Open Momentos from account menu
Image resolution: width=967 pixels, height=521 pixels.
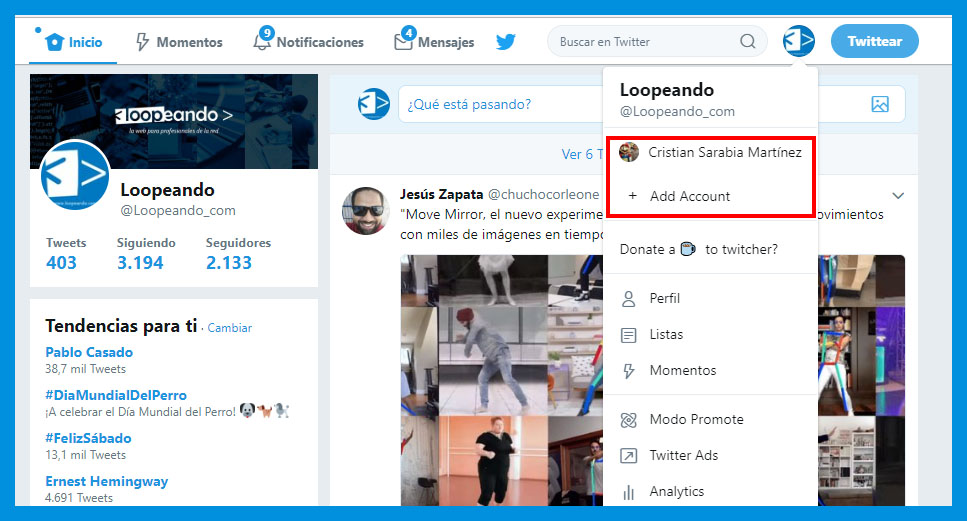pyautogui.click(x=710, y=371)
